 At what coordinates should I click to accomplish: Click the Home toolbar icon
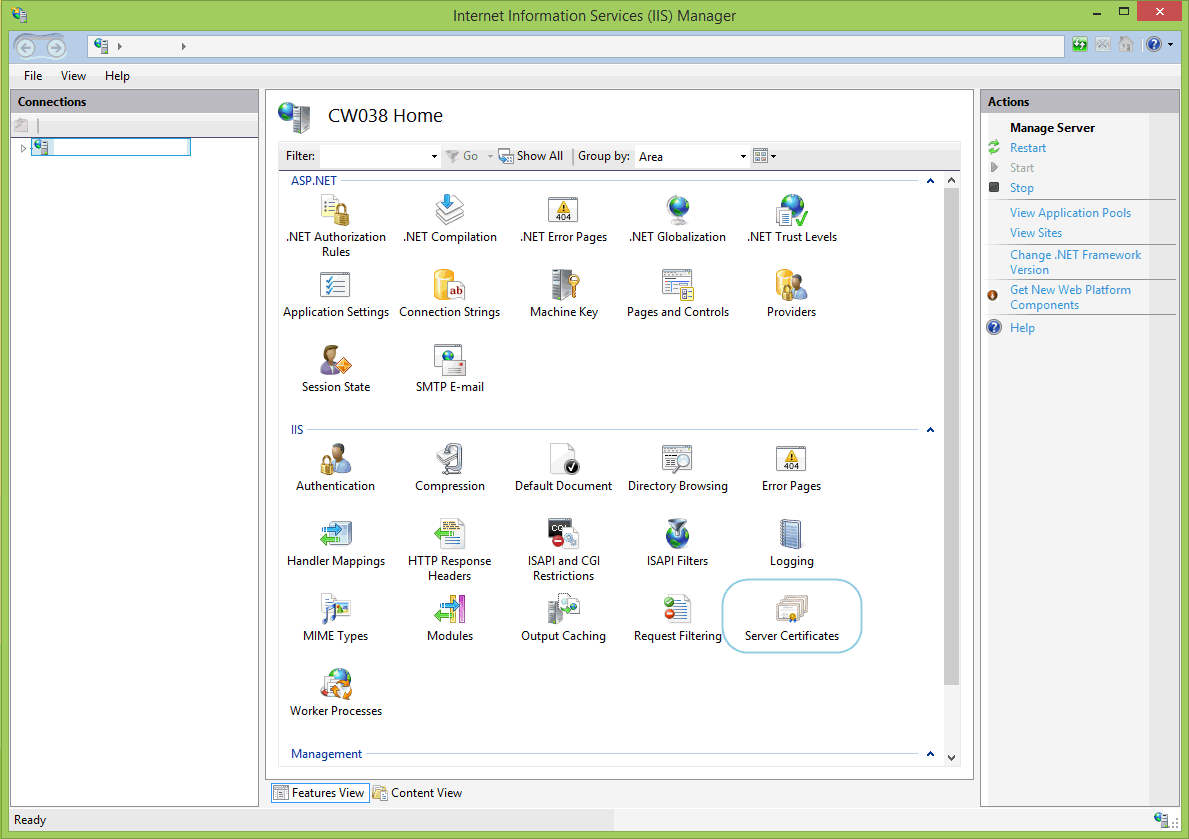coord(1126,45)
